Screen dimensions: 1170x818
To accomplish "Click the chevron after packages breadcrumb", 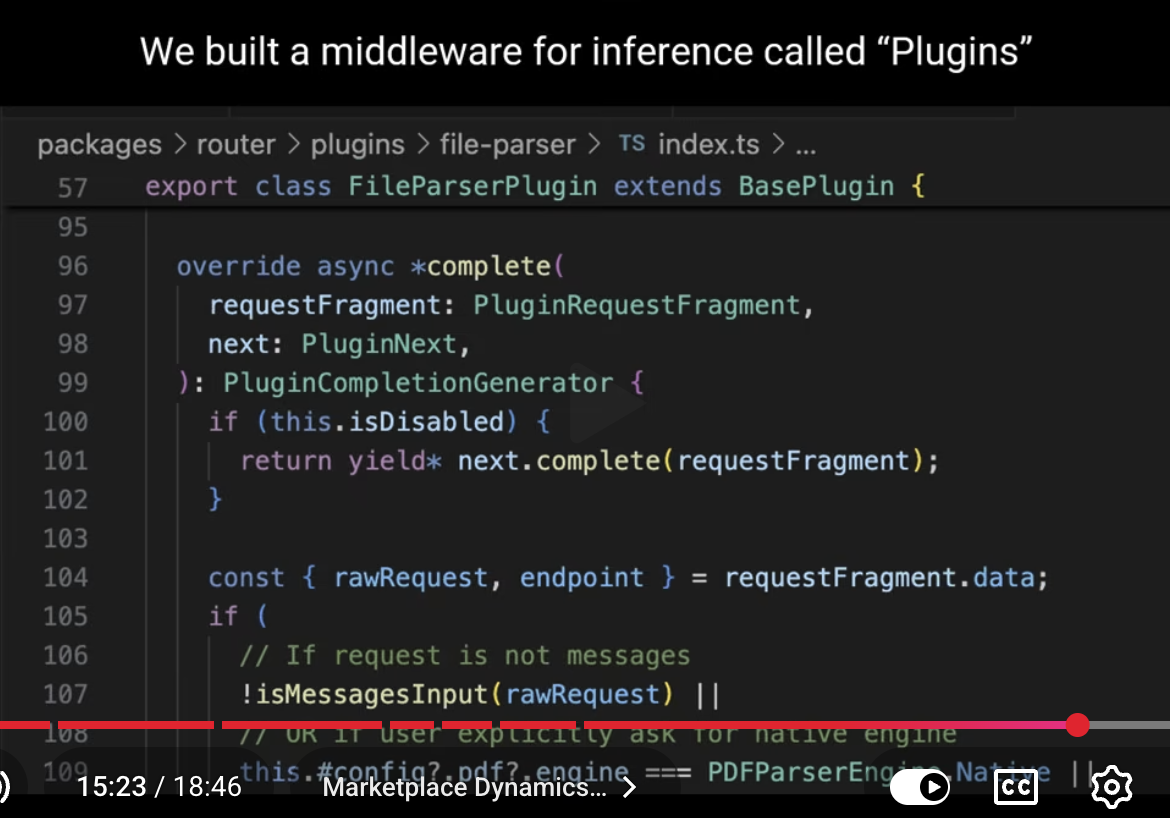I will pos(179,144).
